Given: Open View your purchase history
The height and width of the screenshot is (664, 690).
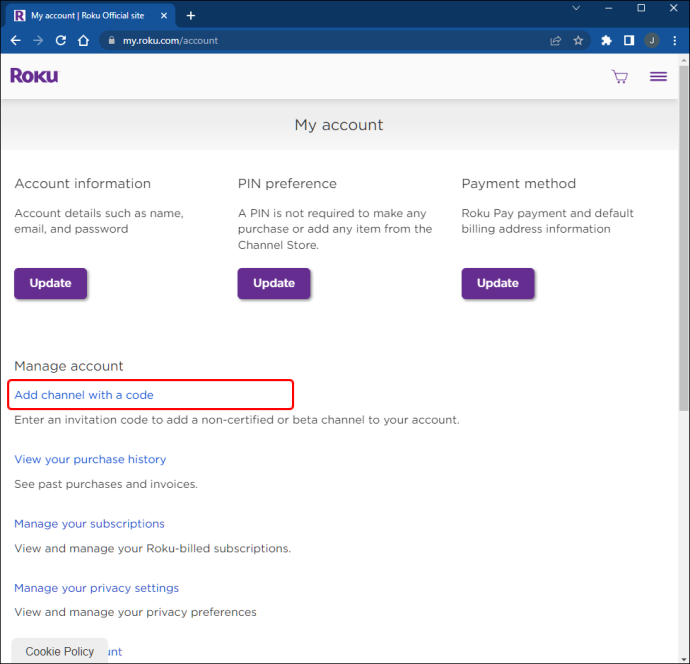Looking at the screenshot, I should pyautogui.click(x=90, y=459).
